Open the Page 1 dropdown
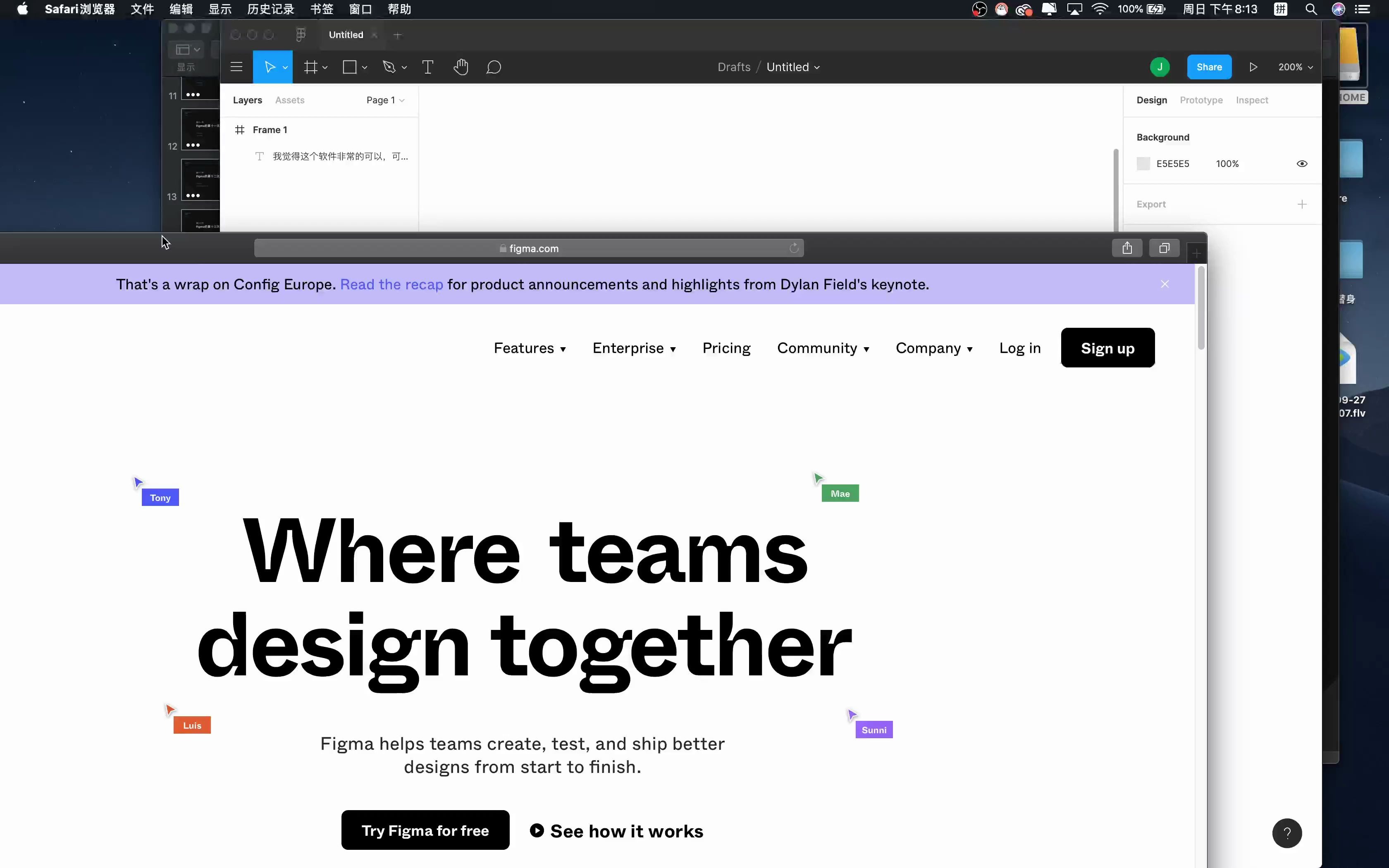This screenshot has width=1389, height=868. [x=385, y=100]
